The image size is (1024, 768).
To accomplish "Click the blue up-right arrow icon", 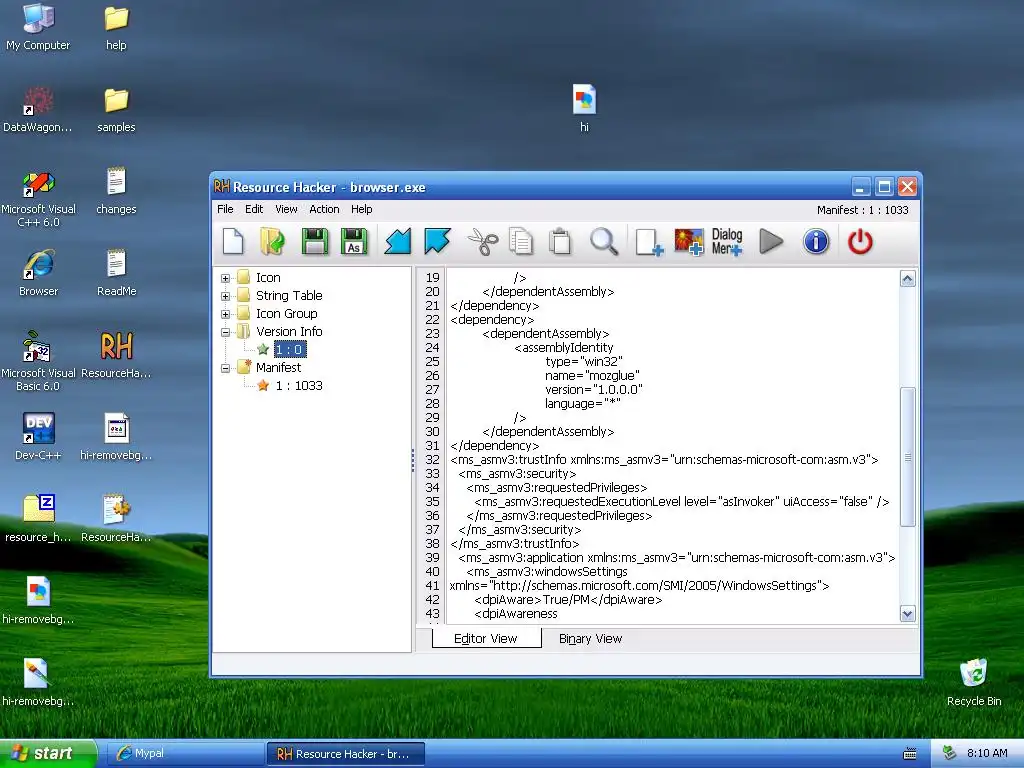I will (437, 242).
